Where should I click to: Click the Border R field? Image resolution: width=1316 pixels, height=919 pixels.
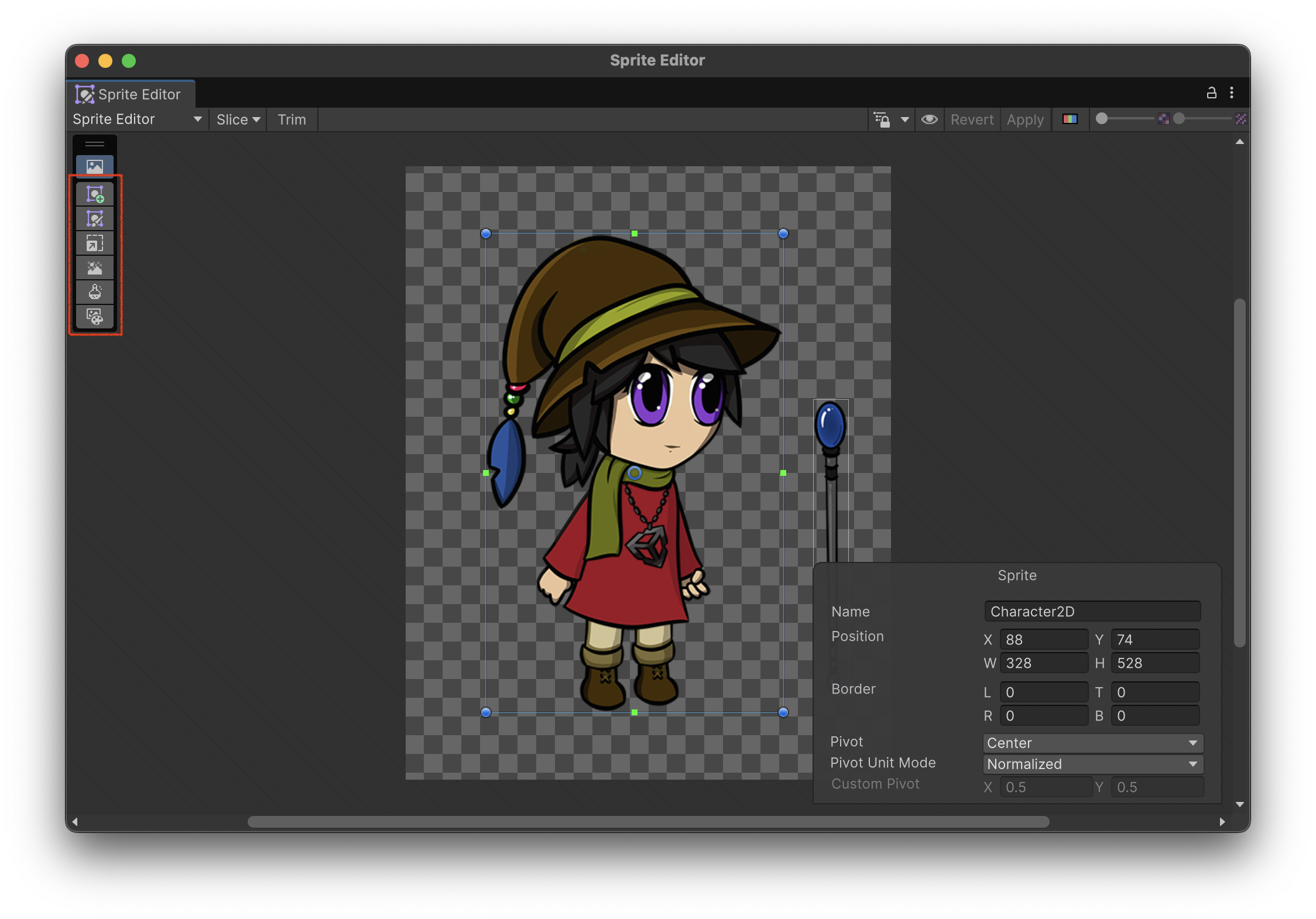[x=1044, y=716]
